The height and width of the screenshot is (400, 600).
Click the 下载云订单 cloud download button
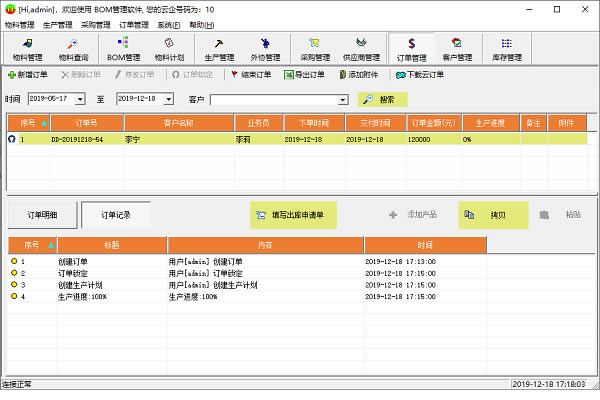point(420,74)
